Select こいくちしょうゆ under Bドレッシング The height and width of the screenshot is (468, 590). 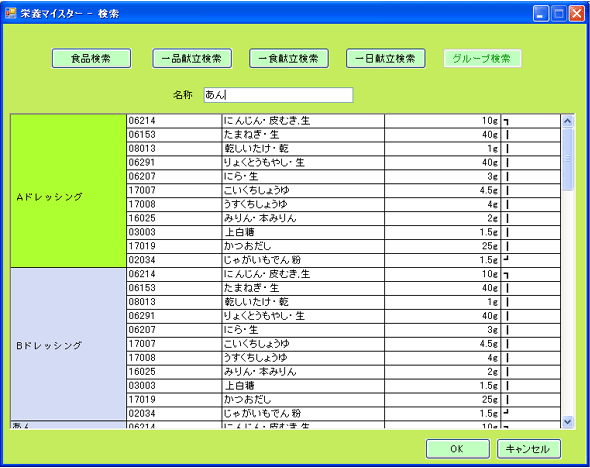pos(303,344)
